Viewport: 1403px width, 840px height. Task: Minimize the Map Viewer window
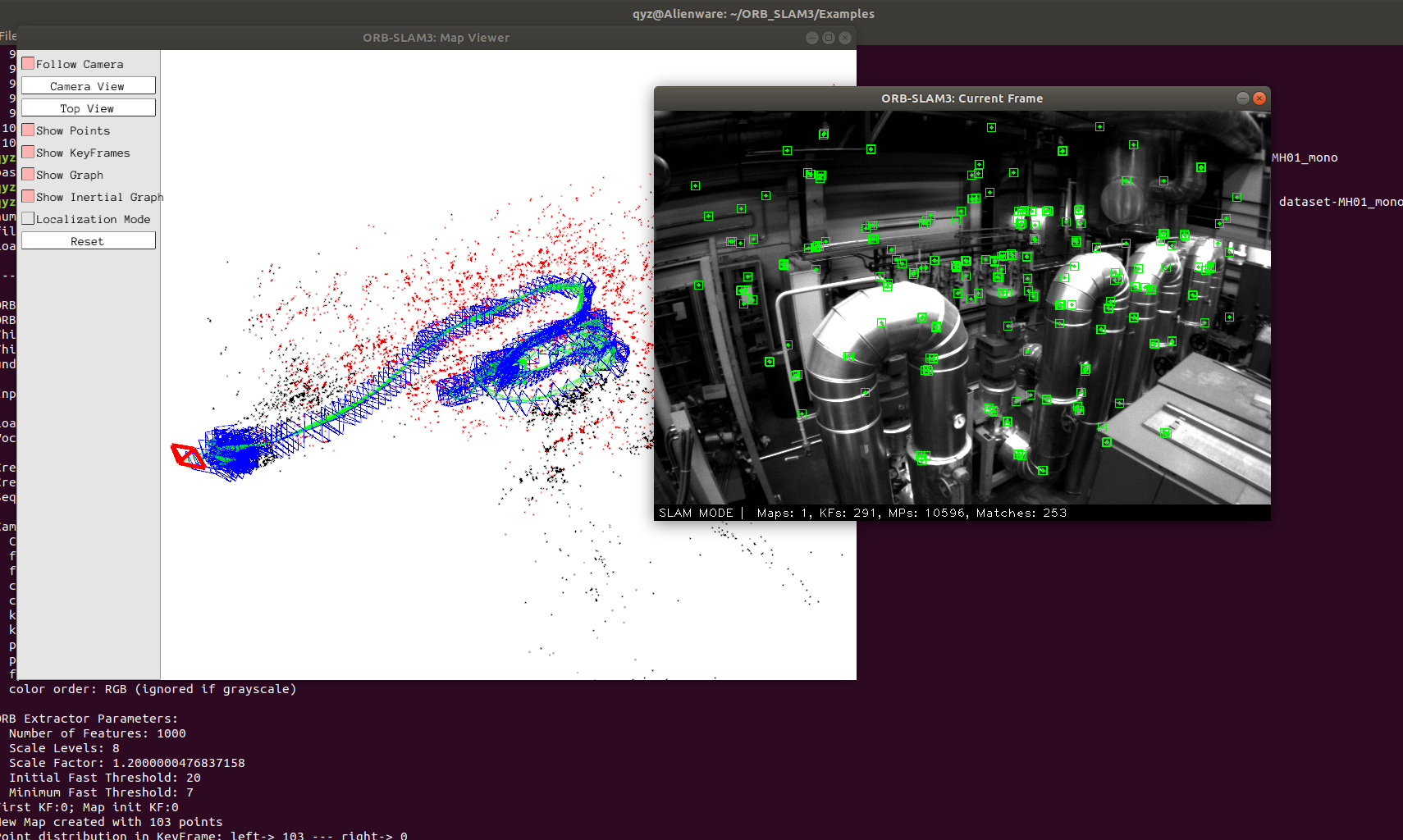[x=811, y=37]
